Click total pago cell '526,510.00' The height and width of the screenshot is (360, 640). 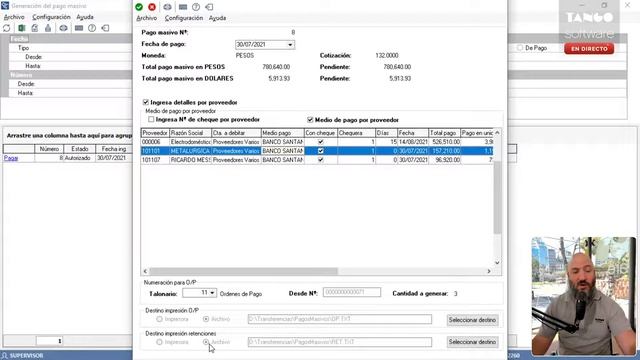(444, 142)
